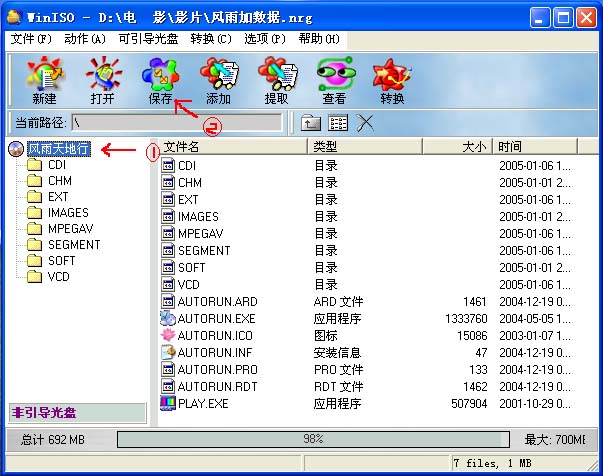Open the 帮助(H) menu
603x476 pixels.
[318, 39]
